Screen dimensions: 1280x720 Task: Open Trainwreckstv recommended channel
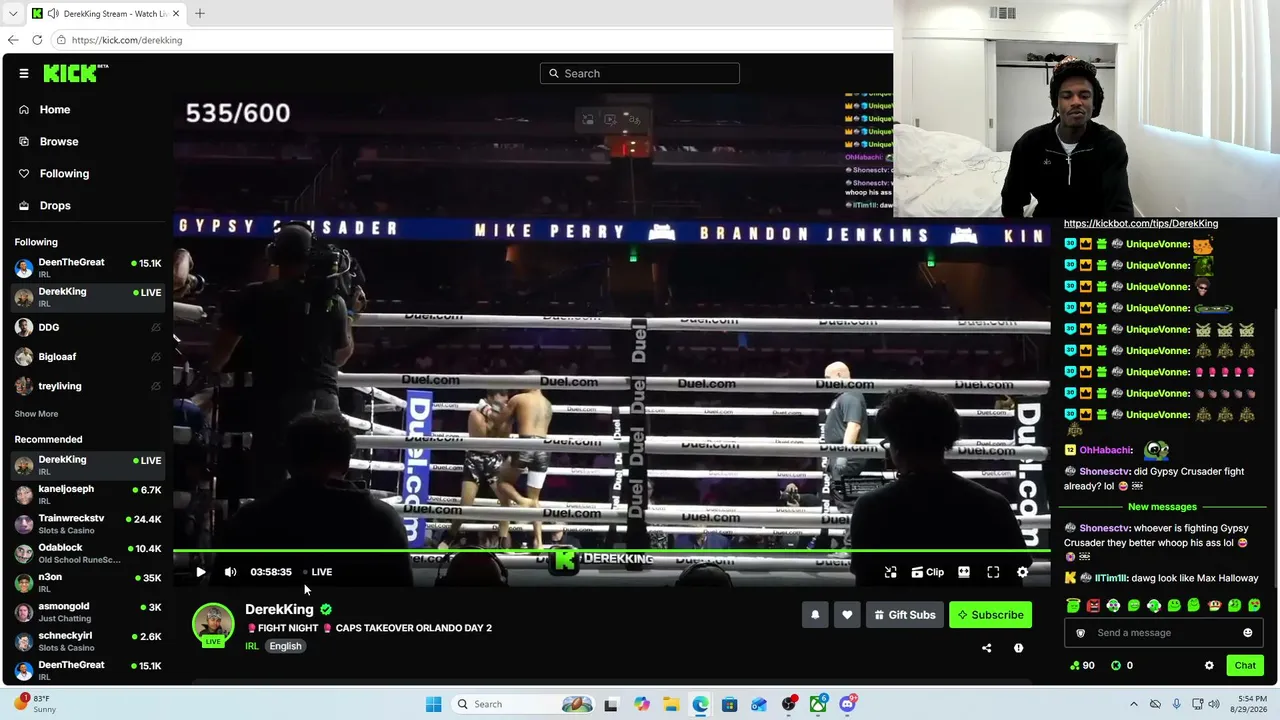[86, 524]
